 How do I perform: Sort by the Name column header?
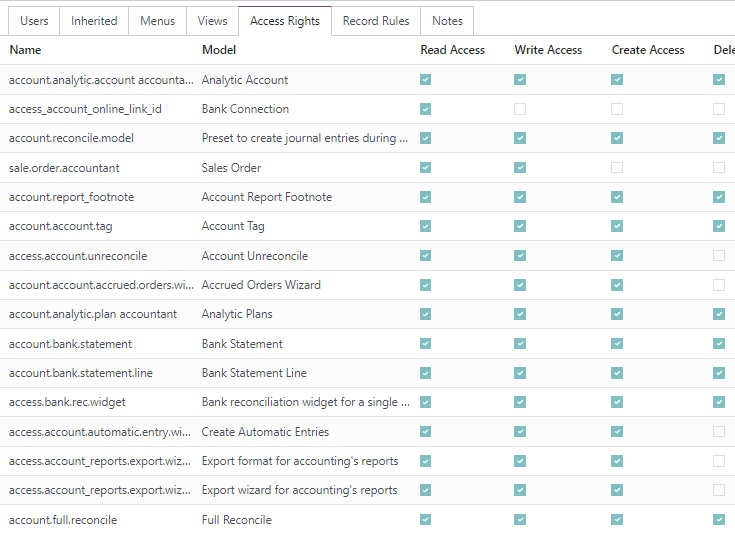click(x=25, y=50)
